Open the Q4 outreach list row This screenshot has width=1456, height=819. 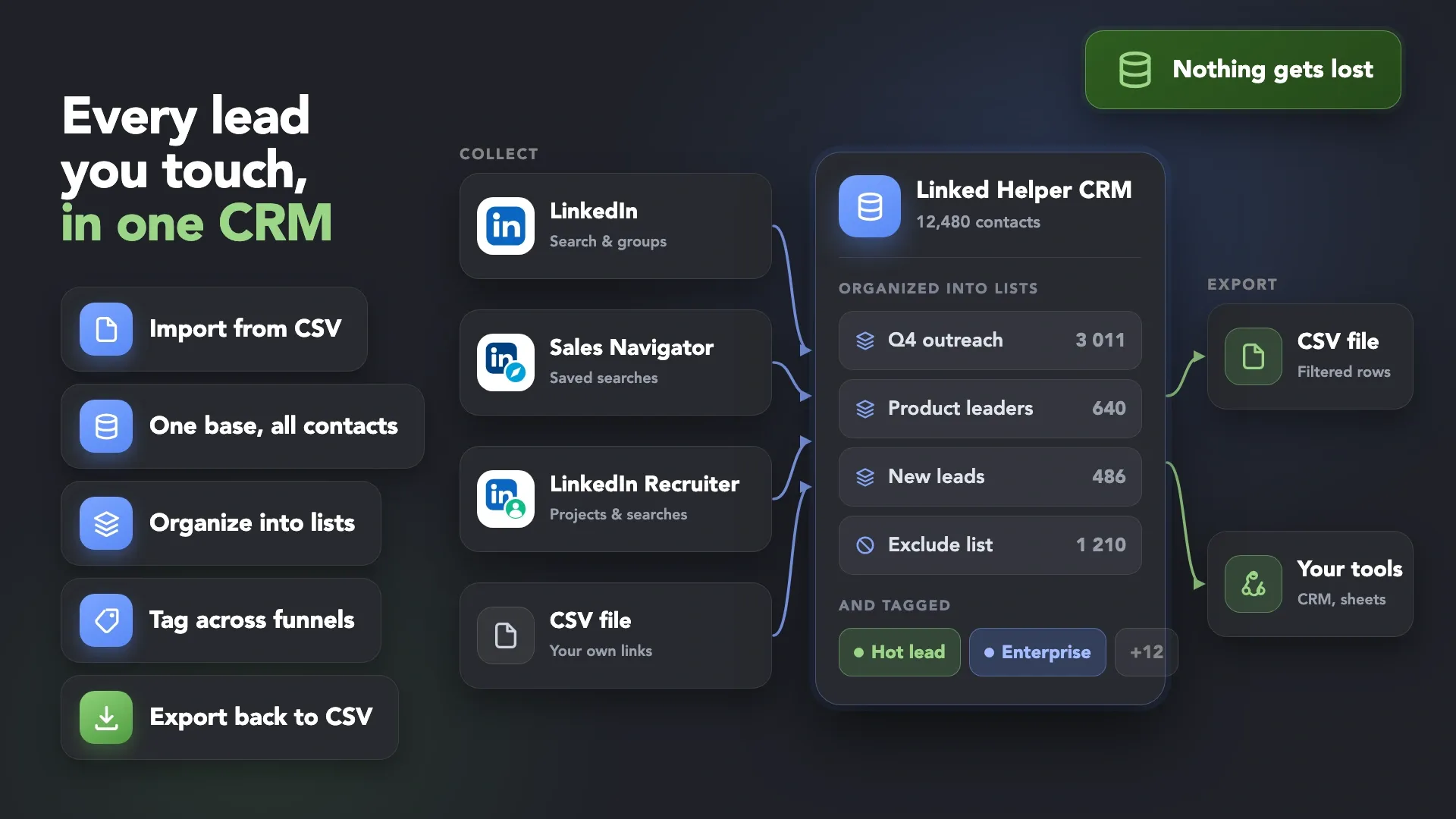click(x=990, y=340)
